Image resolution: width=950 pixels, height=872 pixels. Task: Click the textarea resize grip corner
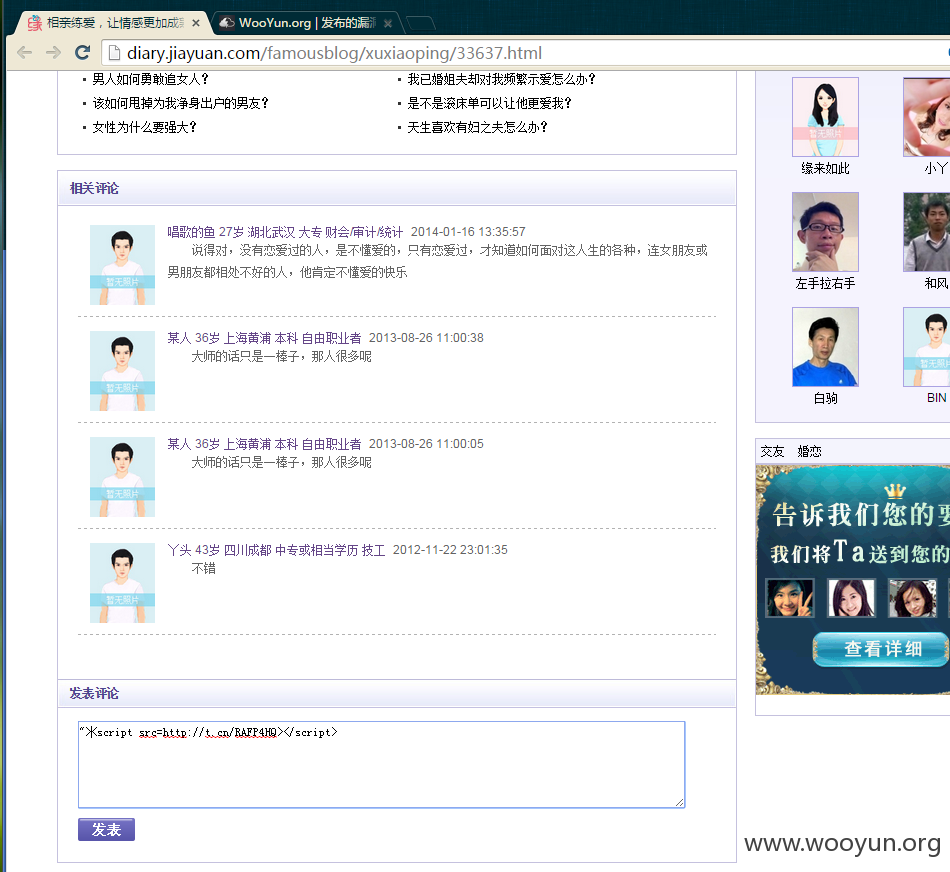click(x=680, y=803)
